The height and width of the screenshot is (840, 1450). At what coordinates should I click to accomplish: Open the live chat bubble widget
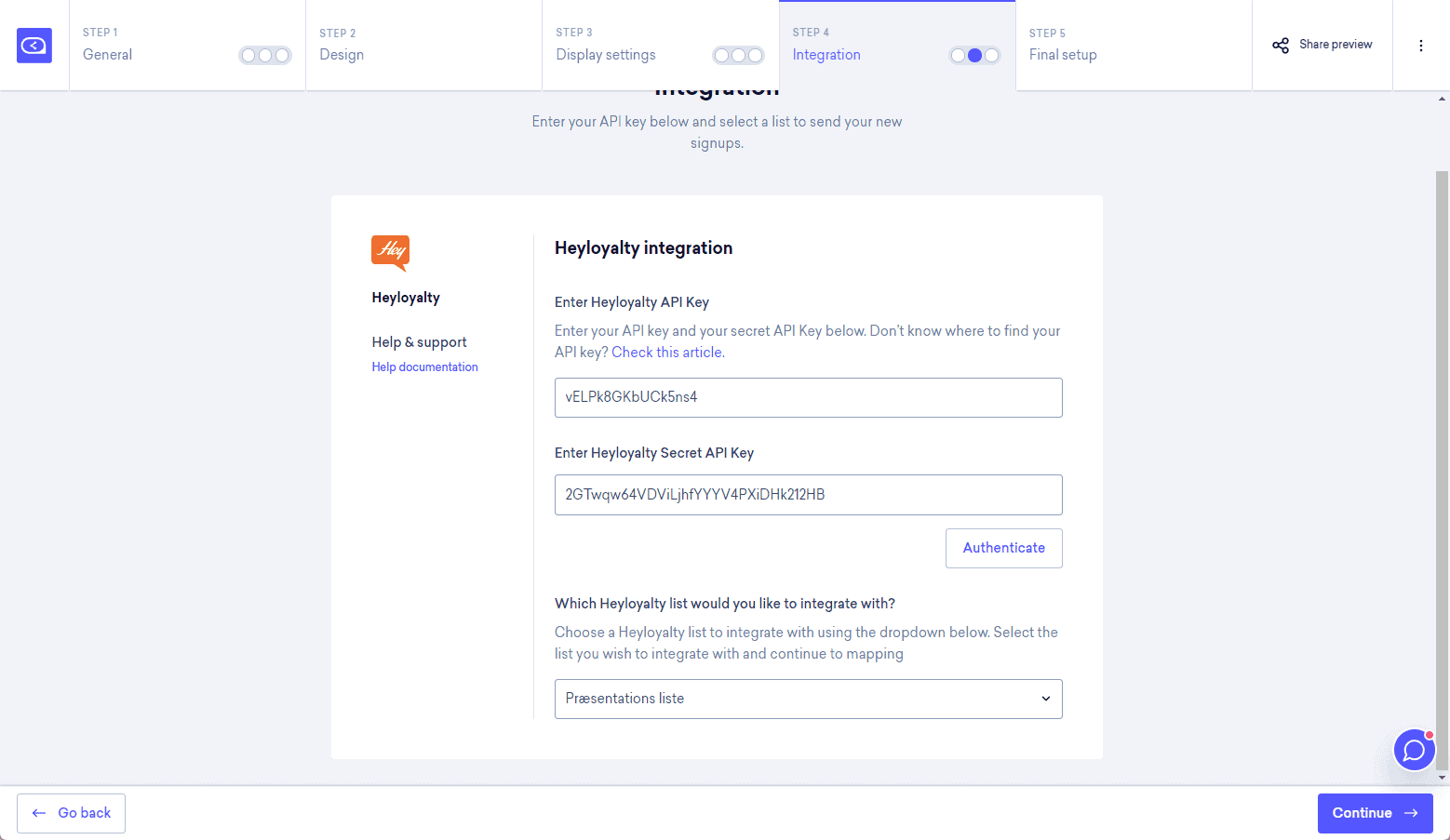pyautogui.click(x=1414, y=750)
